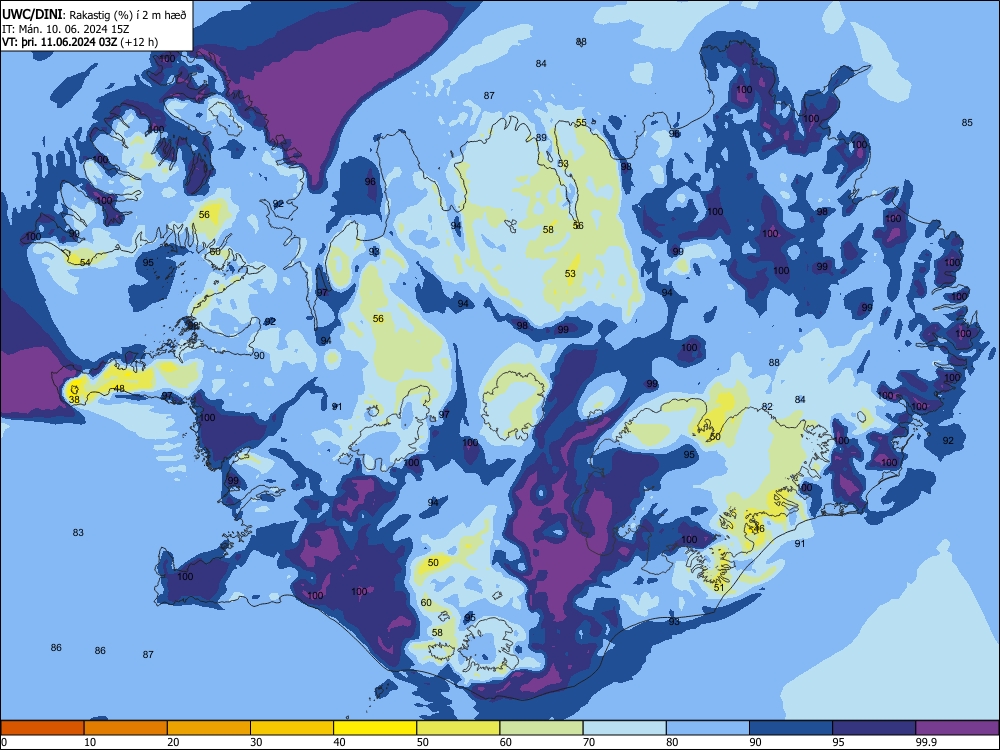Click the legend tick label '80'
1000x750 pixels.
(672, 742)
